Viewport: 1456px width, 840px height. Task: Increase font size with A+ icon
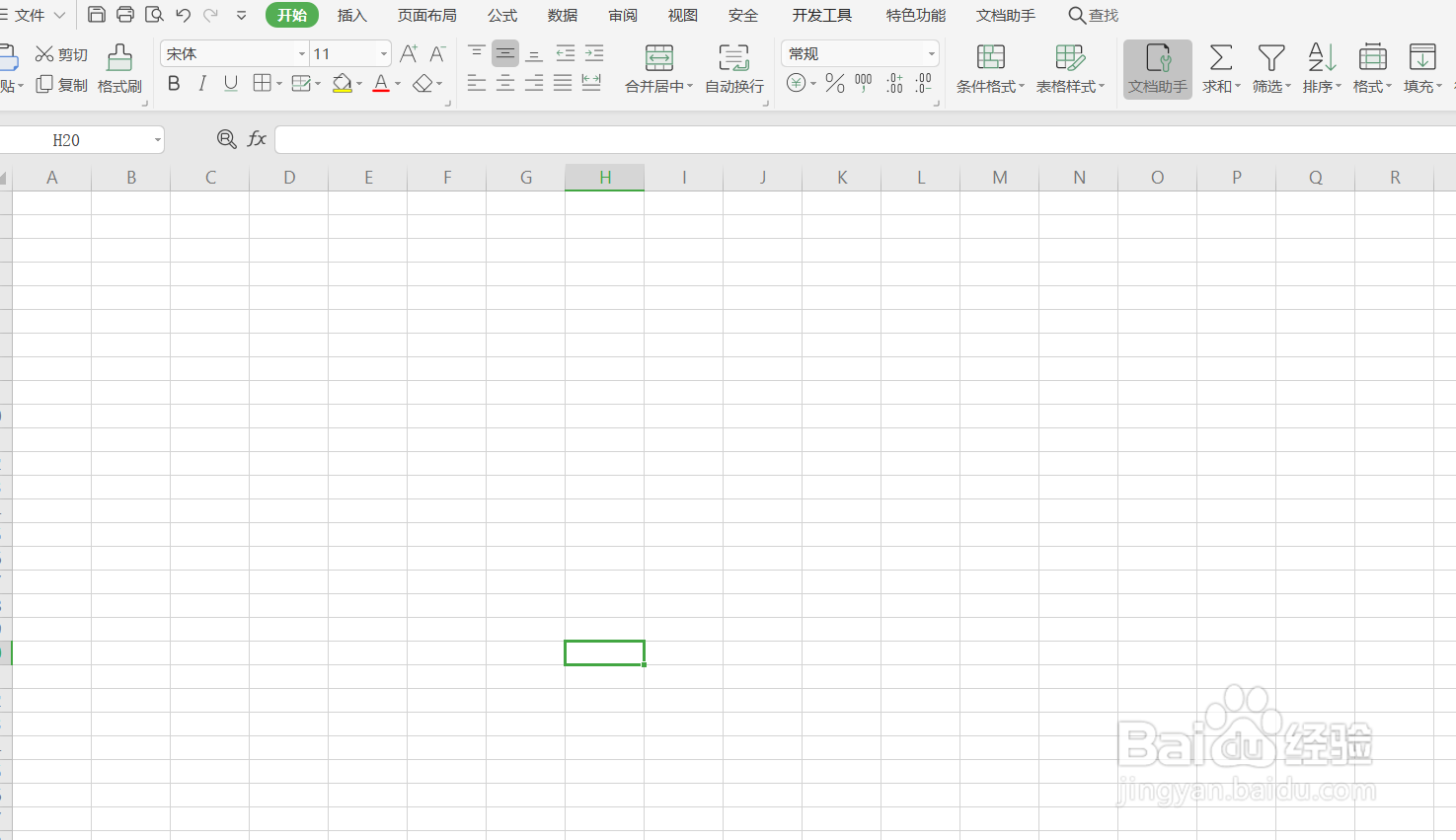point(409,53)
